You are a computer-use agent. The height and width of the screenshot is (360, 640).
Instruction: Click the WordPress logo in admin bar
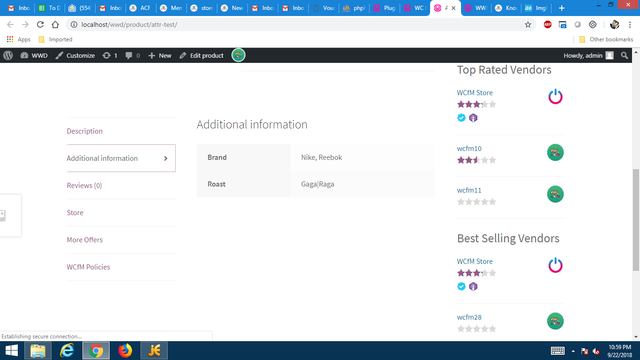(x=8, y=56)
